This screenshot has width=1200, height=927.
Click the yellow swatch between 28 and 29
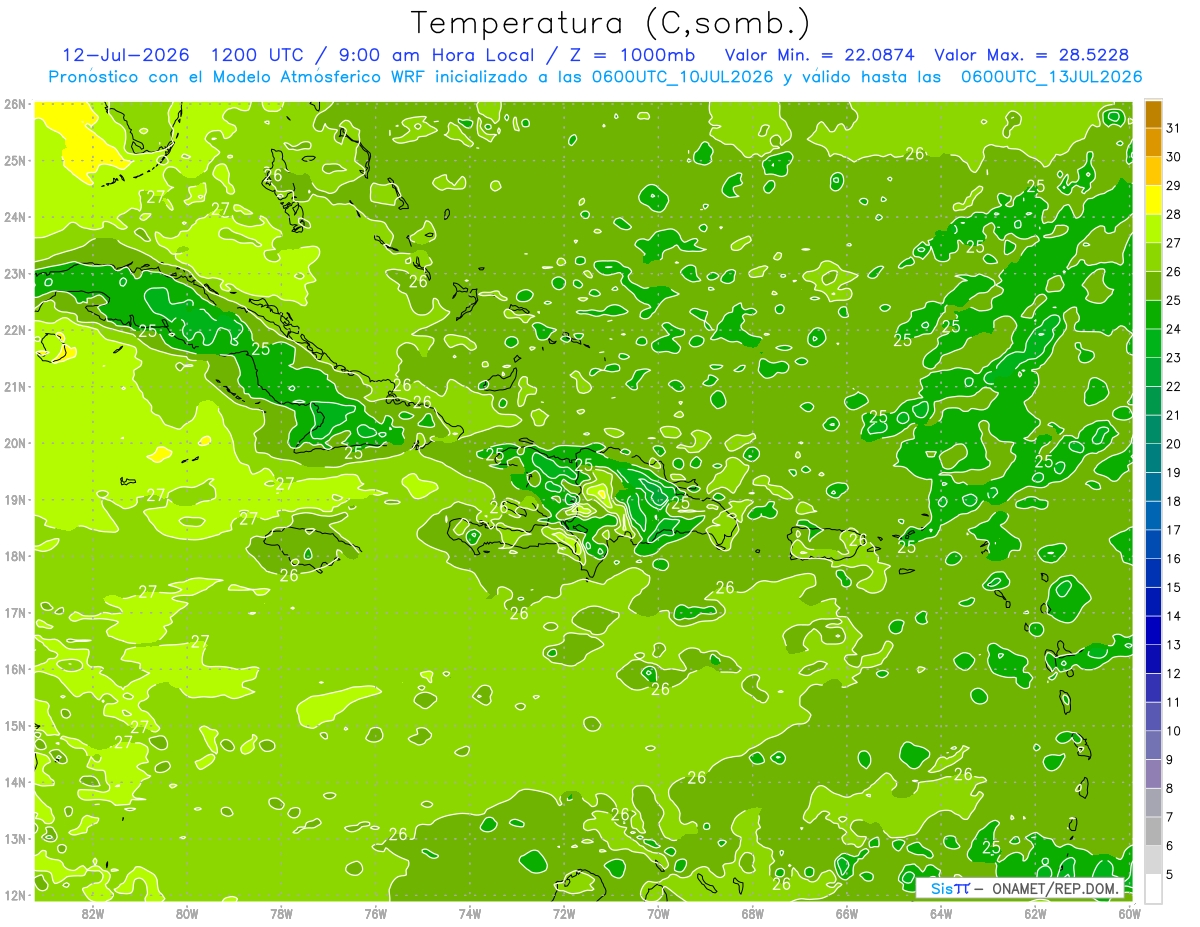pyautogui.click(x=1153, y=200)
